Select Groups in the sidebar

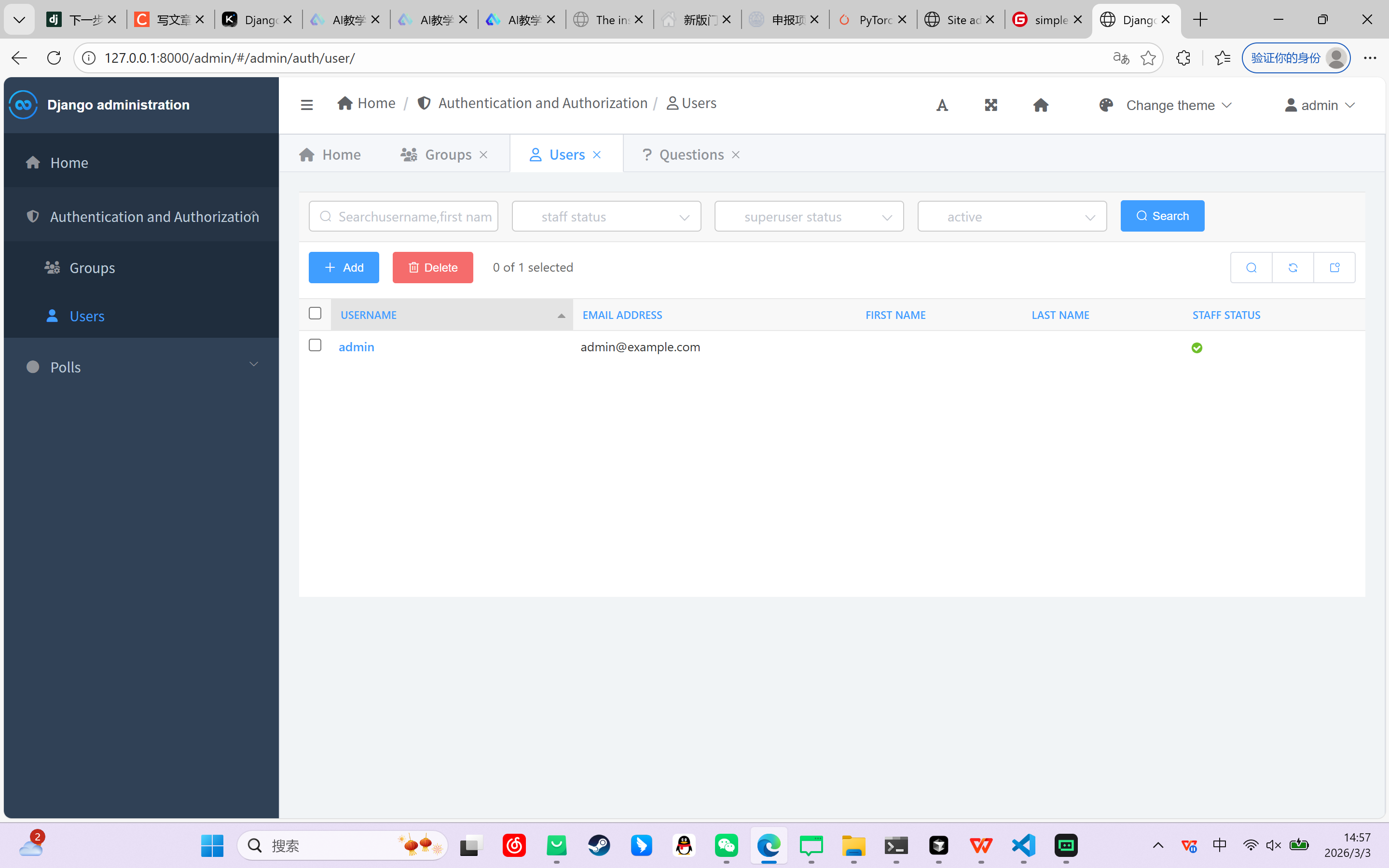click(92, 267)
